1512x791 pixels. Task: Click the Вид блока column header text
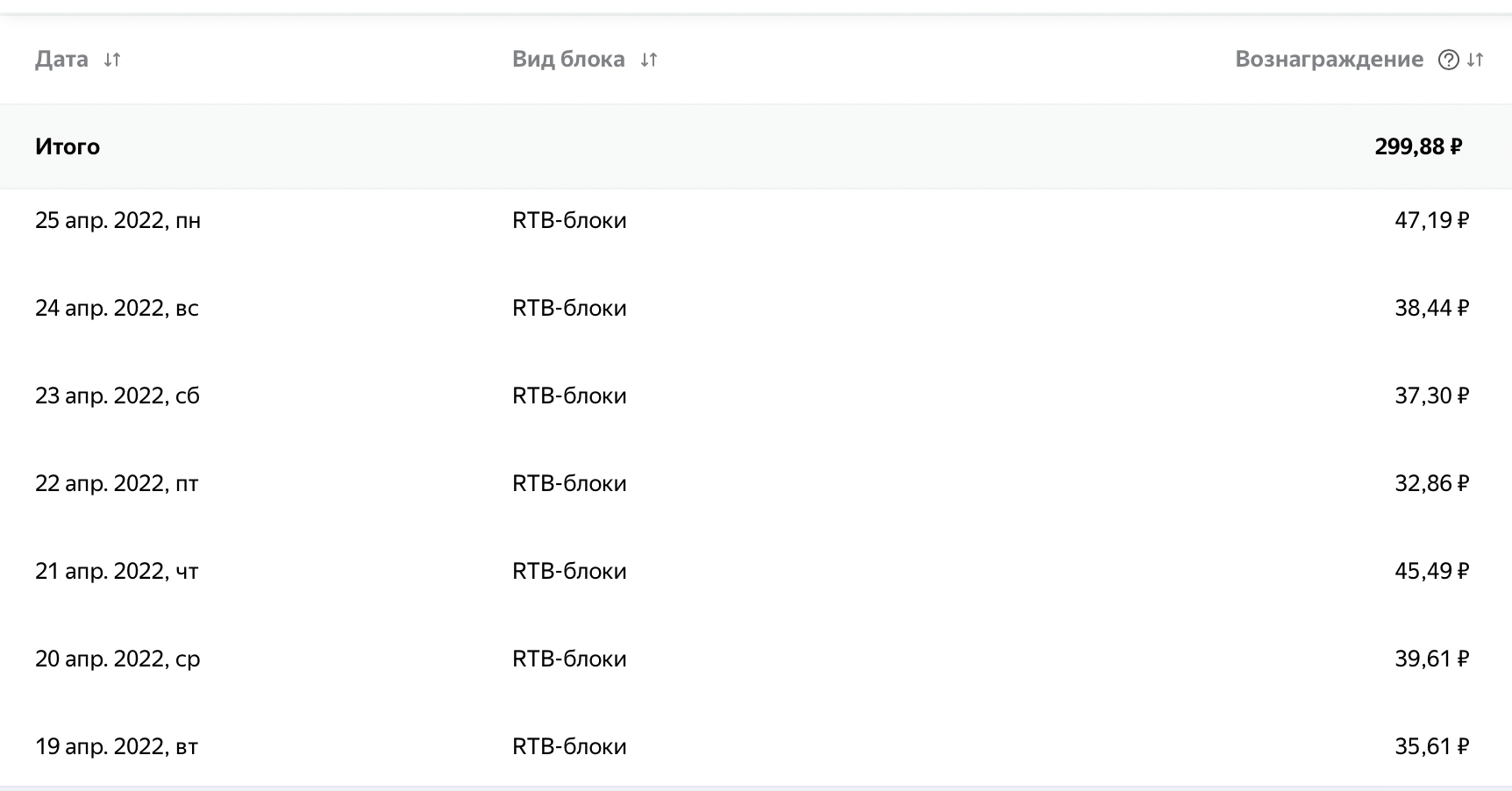[568, 60]
